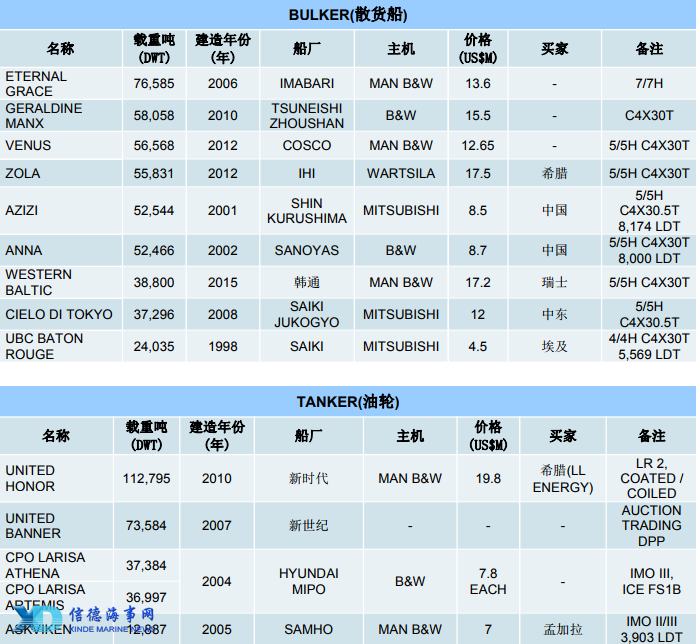Image resolution: width=696 pixels, height=644 pixels.
Task: Select the HYUNDAI MIPO shipyard cell
Action: [308, 581]
